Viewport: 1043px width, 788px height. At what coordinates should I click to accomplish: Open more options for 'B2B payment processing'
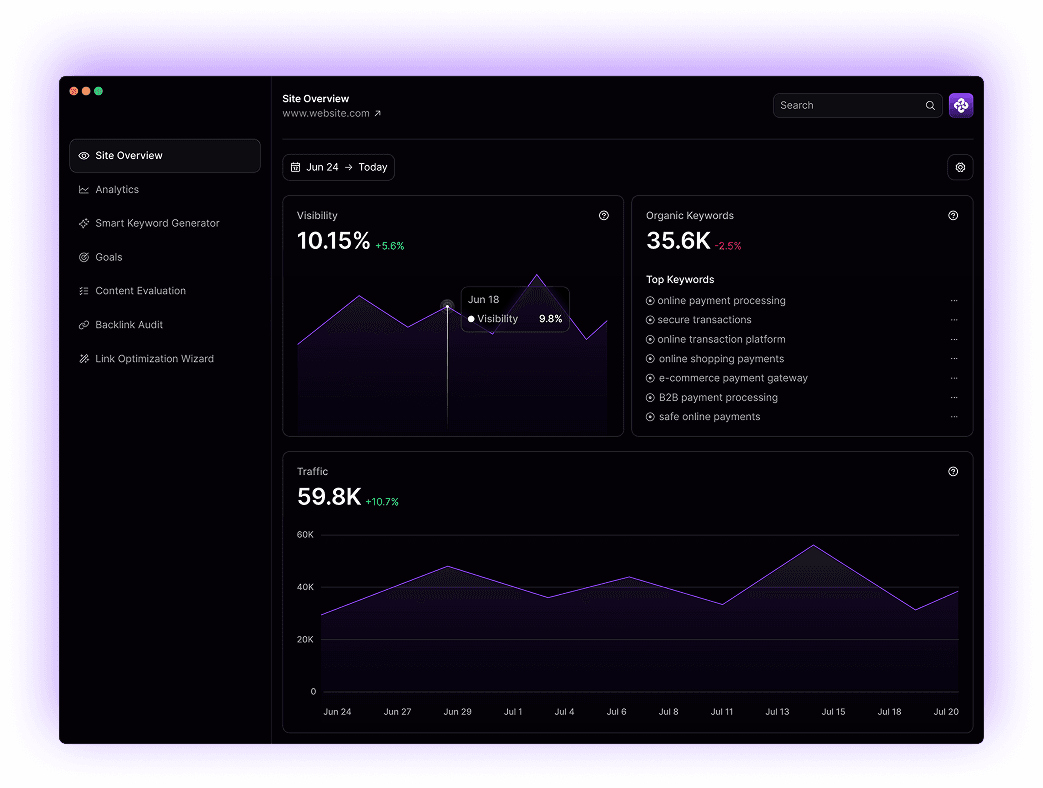pos(954,398)
